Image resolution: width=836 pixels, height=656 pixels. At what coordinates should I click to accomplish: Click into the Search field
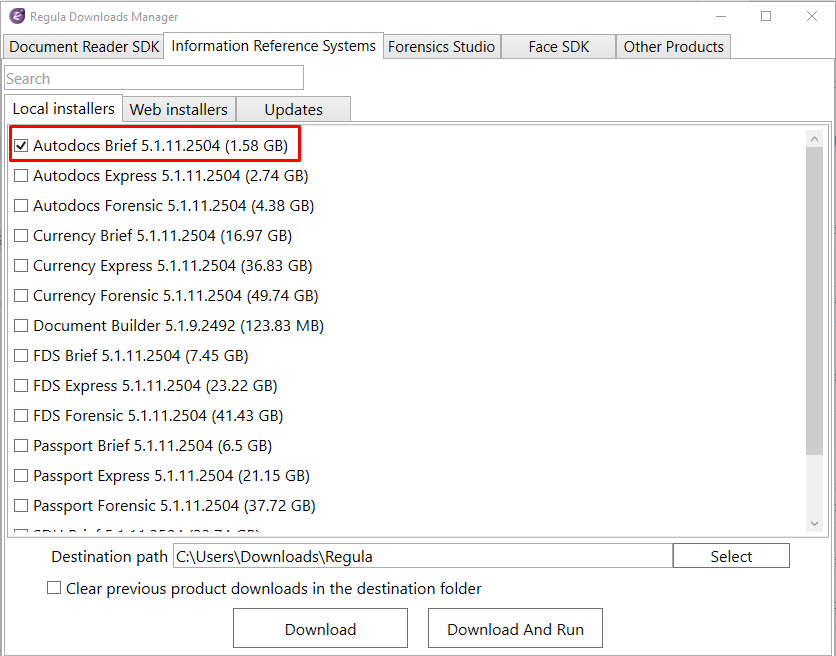(x=154, y=78)
